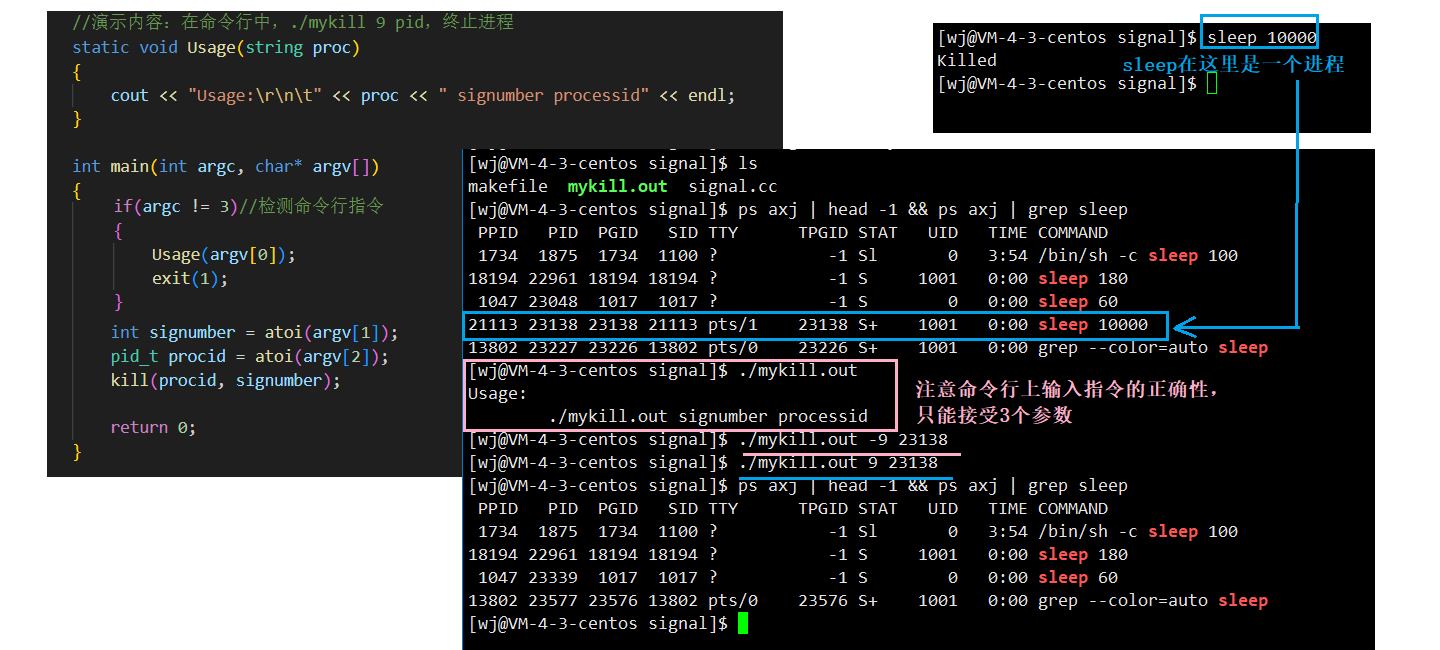1440x650 pixels.
Task: Click the solid green cursor at the final prompt
Action: [x=743, y=624]
